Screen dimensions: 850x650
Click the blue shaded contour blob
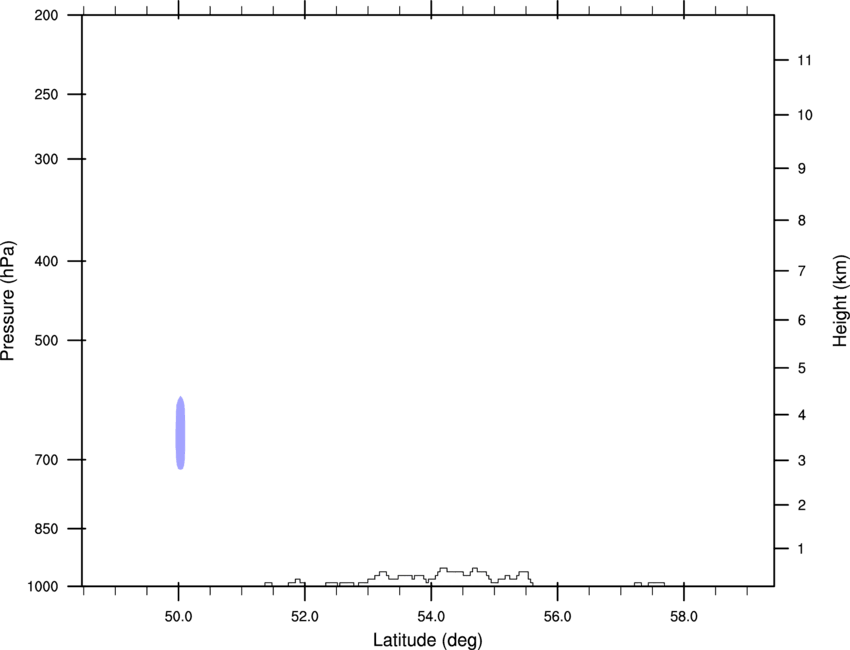point(181,433)
